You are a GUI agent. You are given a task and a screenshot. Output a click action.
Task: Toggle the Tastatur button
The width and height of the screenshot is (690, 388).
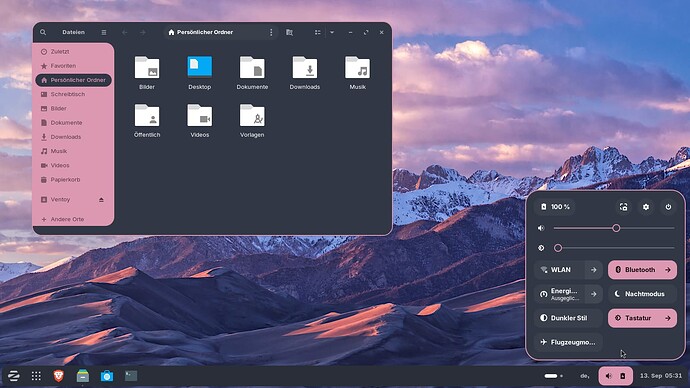tap(633, 318)
